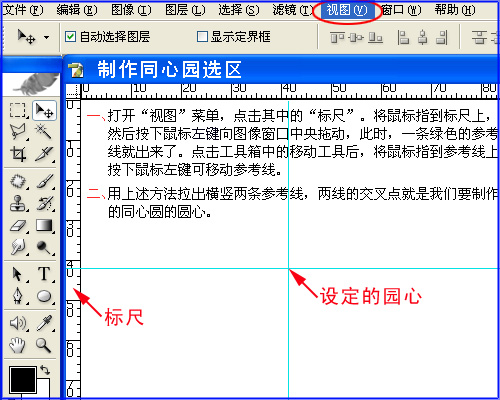
Task: Open the 视图(V) menu
Action: [347, 10]
